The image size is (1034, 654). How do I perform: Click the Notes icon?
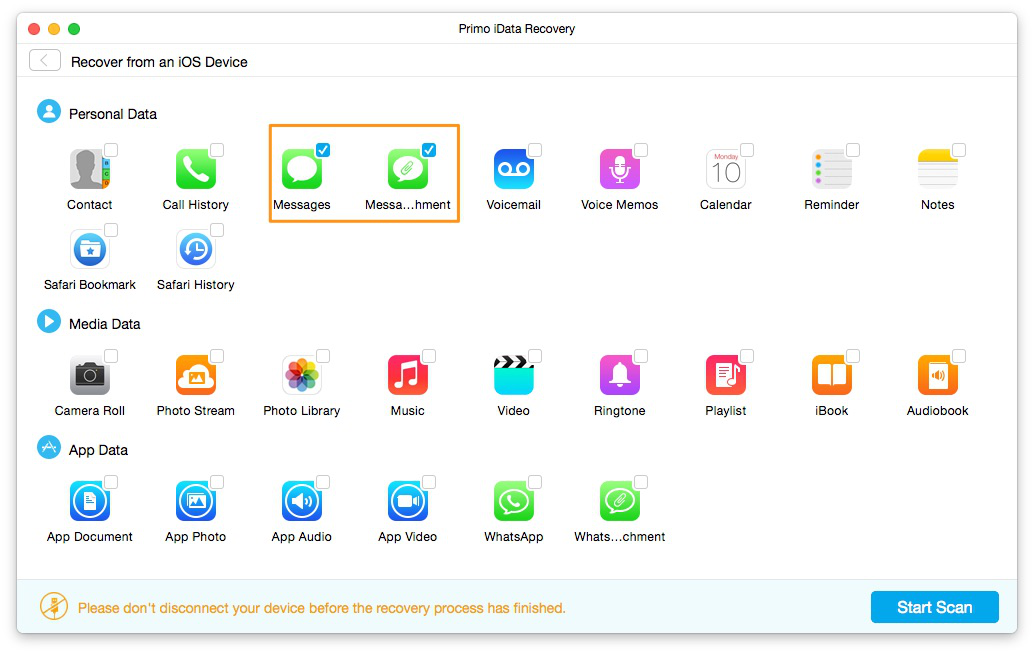click(938, 169)
